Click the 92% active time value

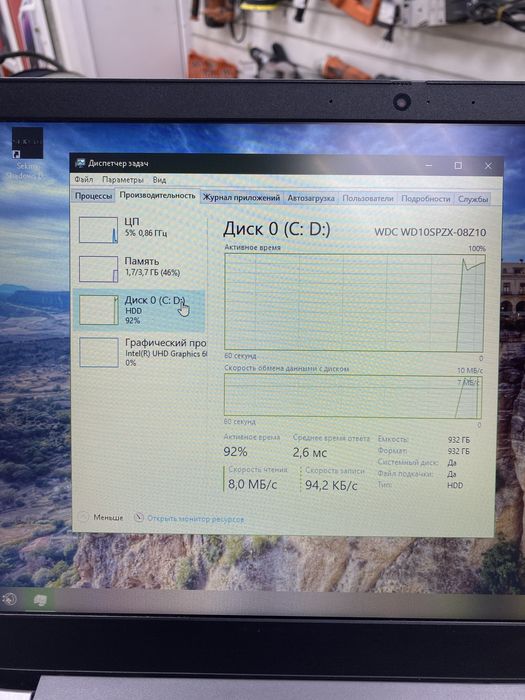[235, 452]
